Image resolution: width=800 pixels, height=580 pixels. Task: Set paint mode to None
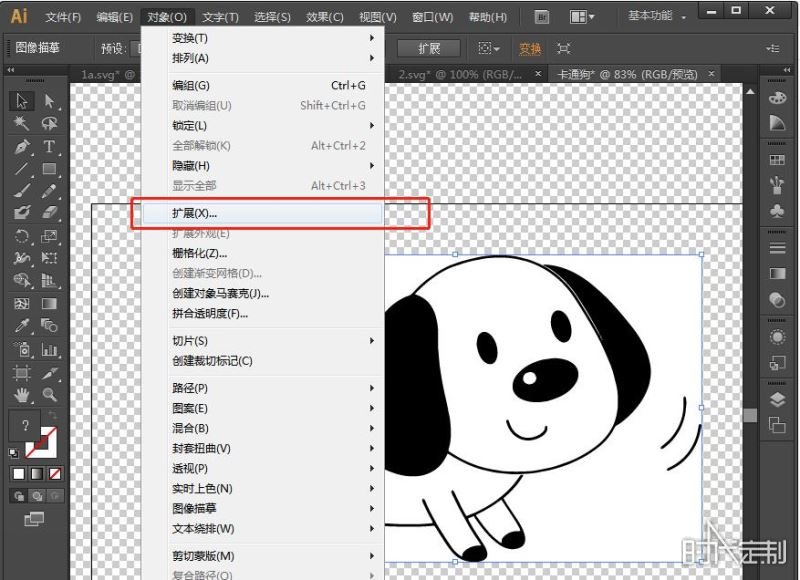tap(55, 474)
